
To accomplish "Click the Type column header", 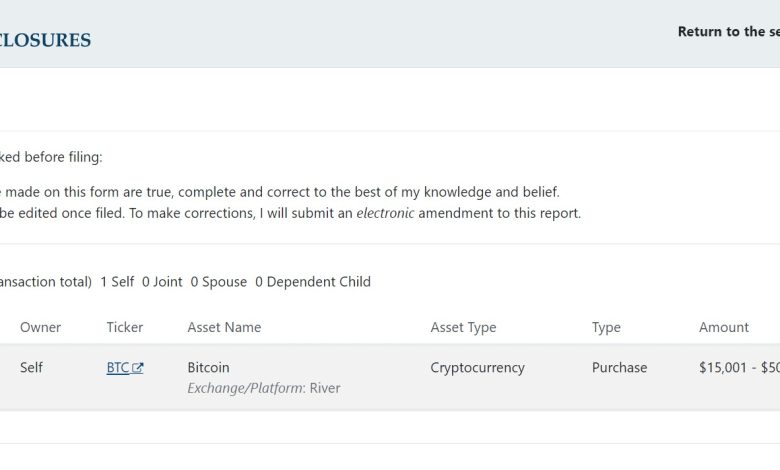I will coord(606,327).
